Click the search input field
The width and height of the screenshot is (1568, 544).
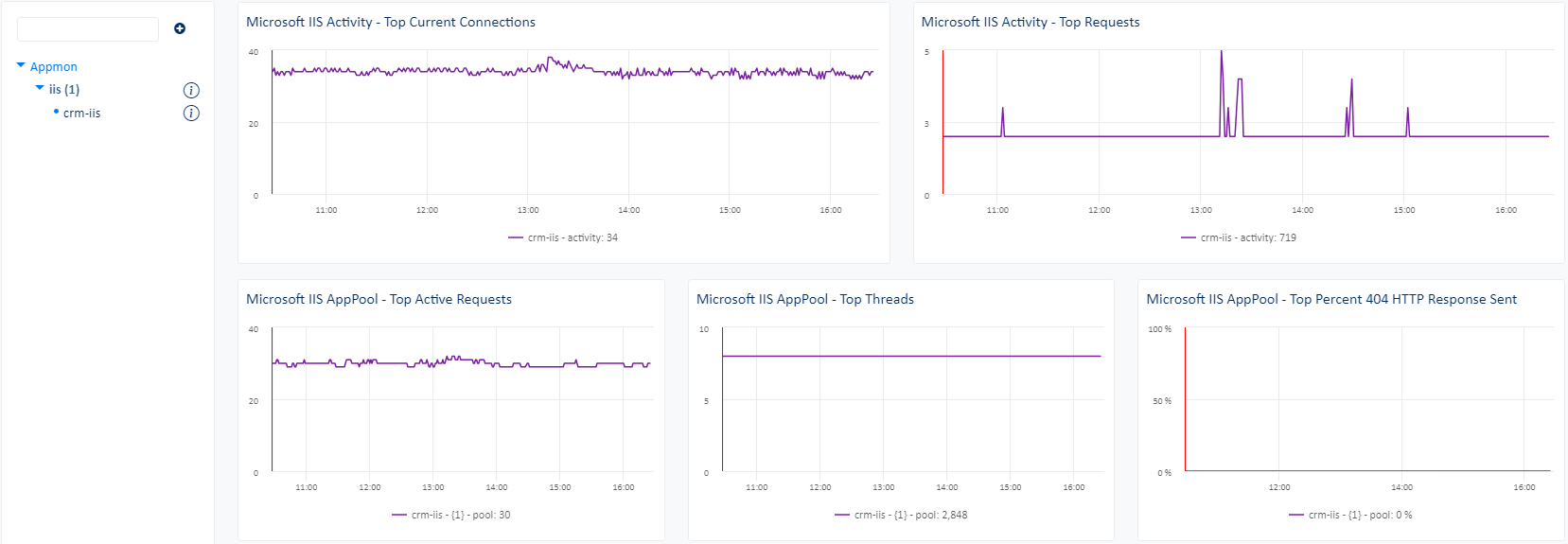tap(88, 29)
